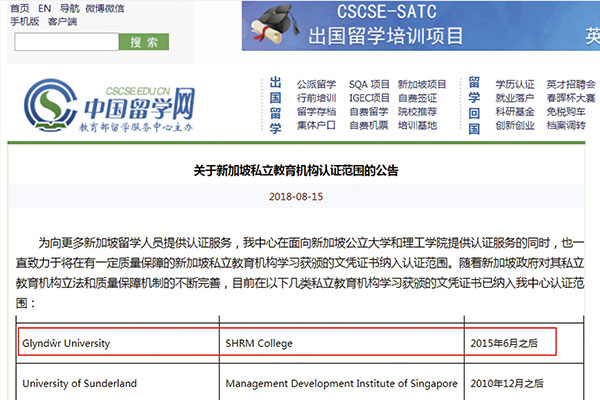Open 英才招聘会 menu item

(x=571, y=84)
